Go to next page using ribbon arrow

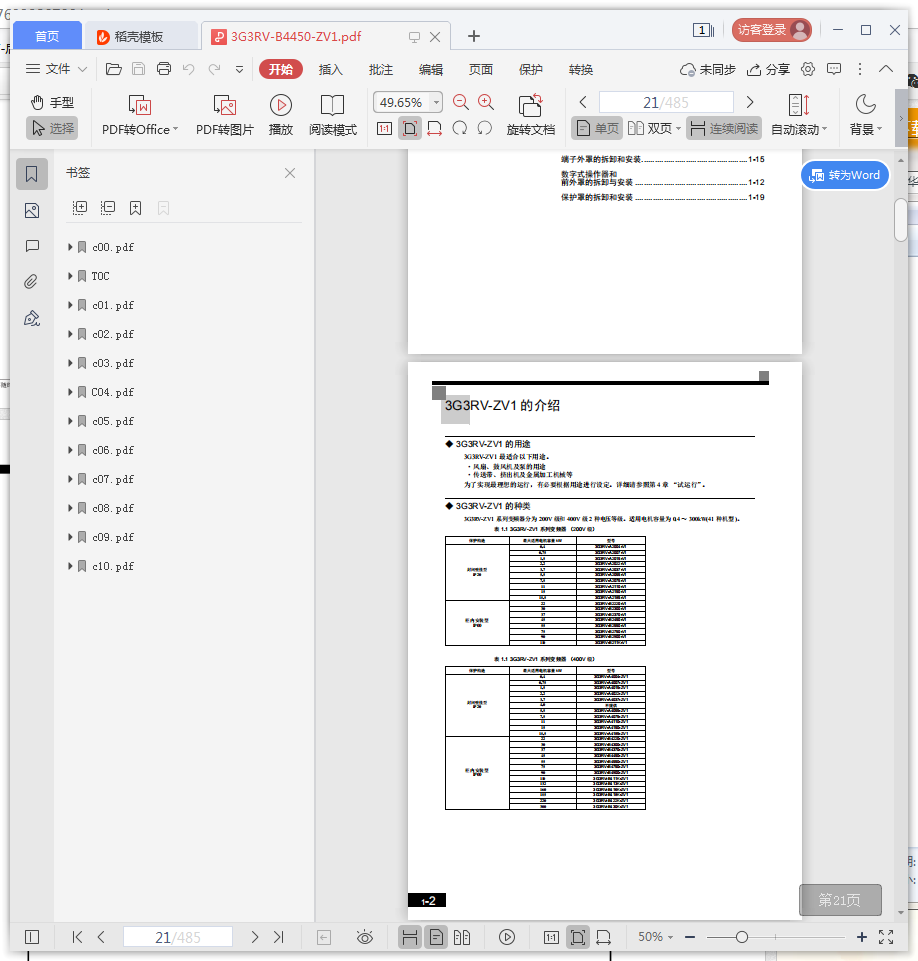[749, 102]
